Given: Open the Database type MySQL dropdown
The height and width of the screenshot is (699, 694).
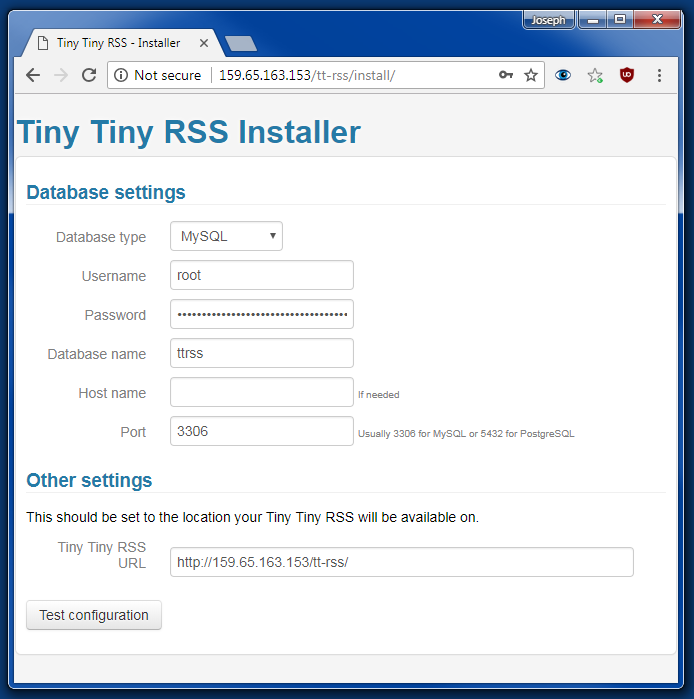Looking at the screenshot, I should 226,236.
